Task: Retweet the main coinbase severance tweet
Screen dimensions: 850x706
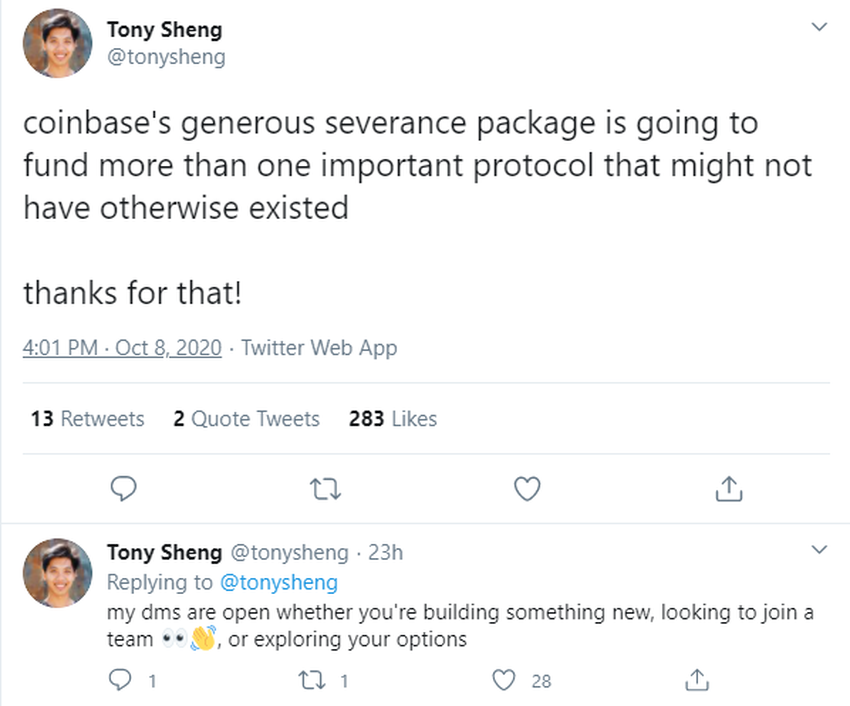Action: [x=325, y=488]
